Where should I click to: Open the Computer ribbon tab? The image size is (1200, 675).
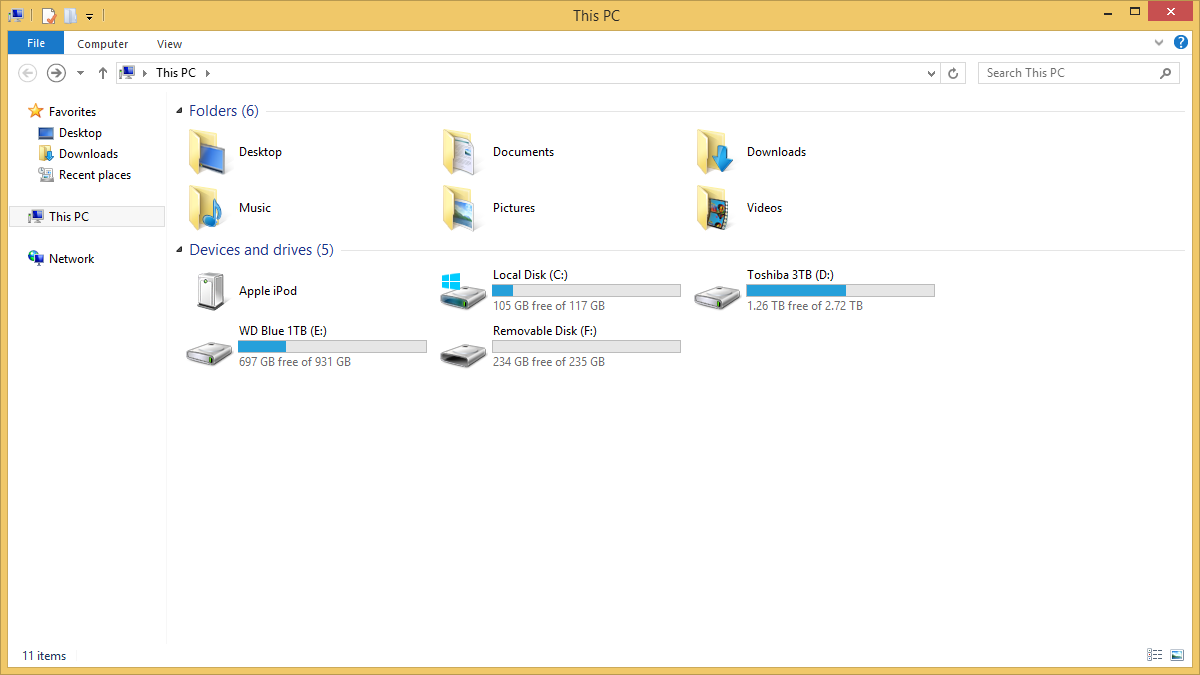click(103, 44)
